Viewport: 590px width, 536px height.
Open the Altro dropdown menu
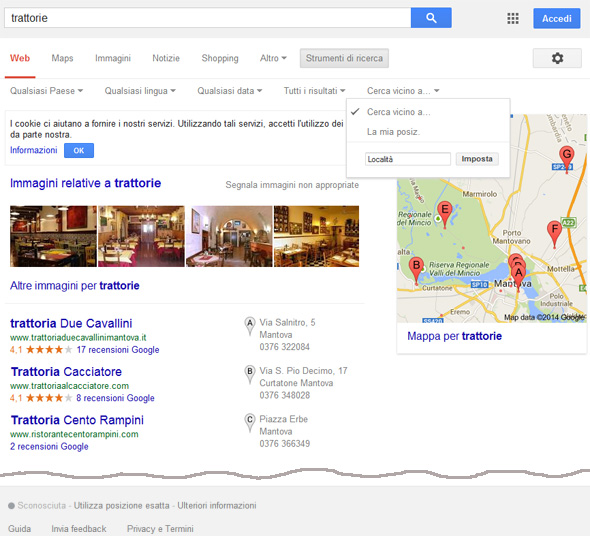[x=273, y=58]
